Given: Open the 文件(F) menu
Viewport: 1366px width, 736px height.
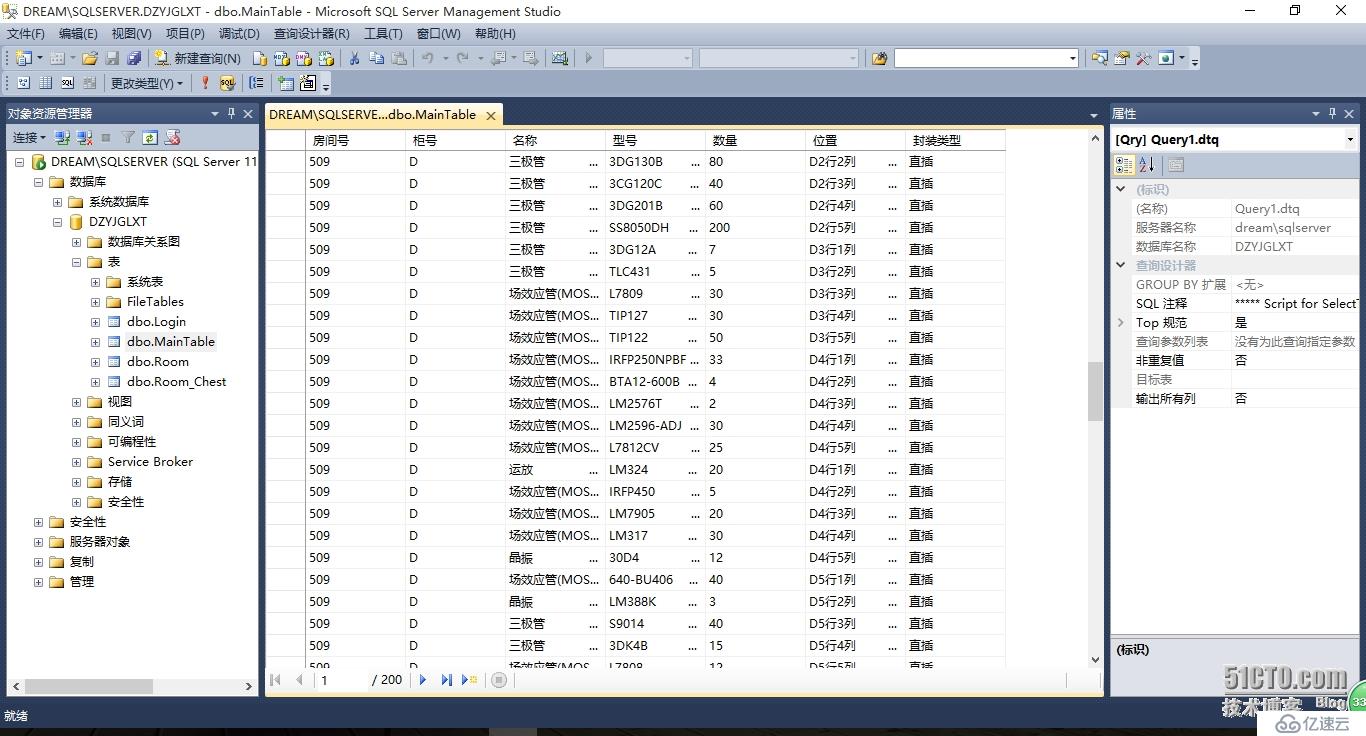Looking at the screenshot, I should pos(25,33).
